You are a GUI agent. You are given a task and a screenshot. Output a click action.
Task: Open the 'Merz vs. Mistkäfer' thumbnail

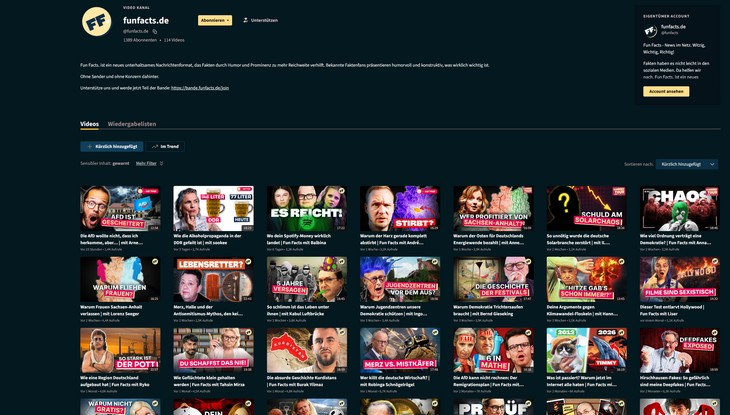pos(400,350)
